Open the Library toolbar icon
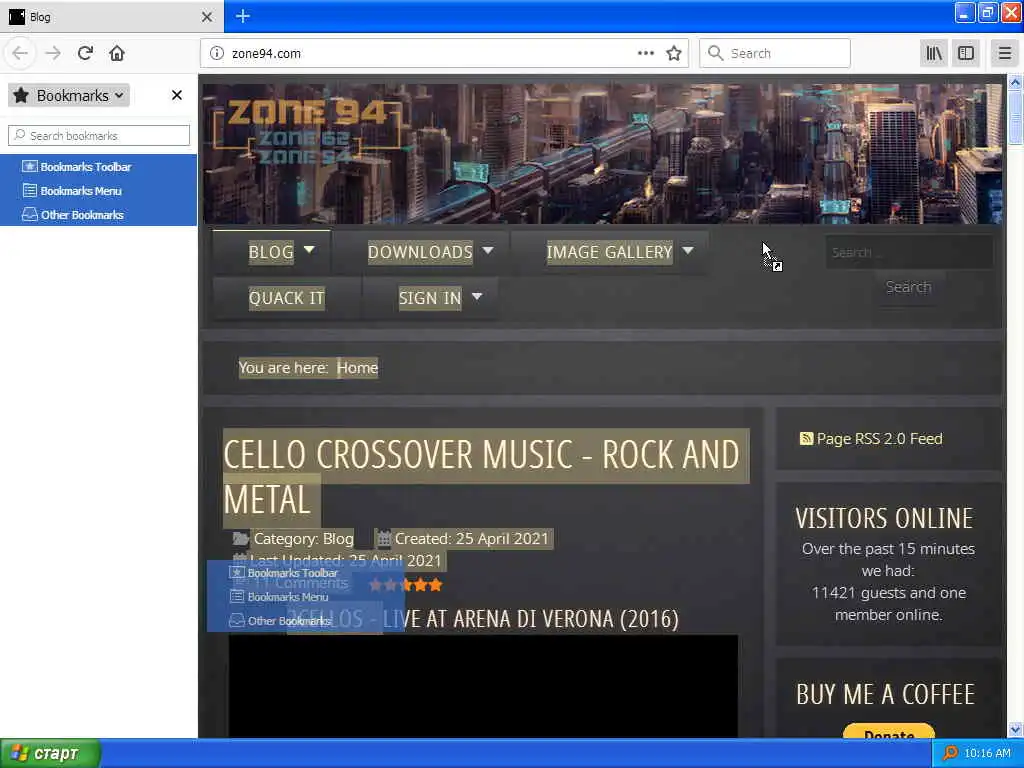 coord(934,54)
